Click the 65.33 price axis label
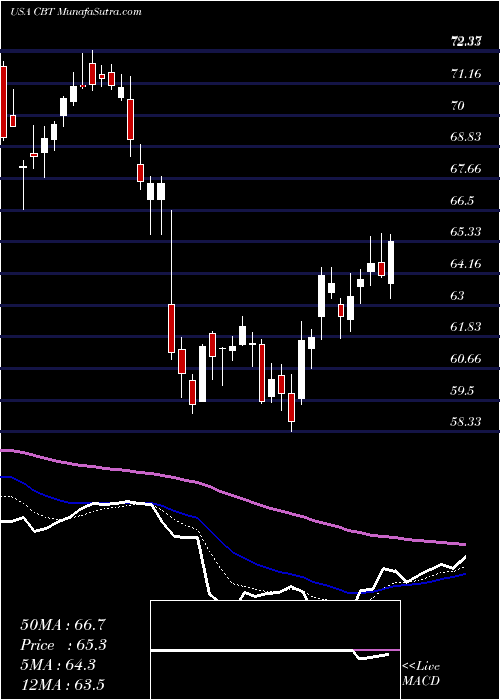The width and height of the screenshot is (500, 700). coord(466,232)
